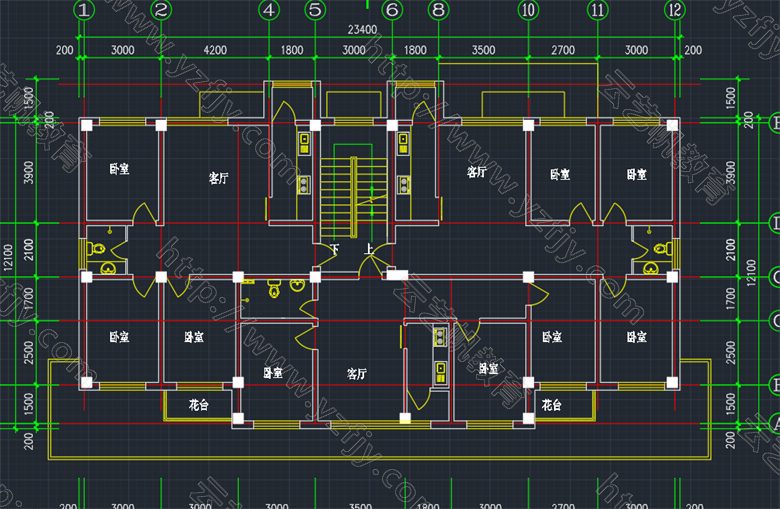Select the 2100 dimension on the left side
Viewport: 780px width, 509px height.
tap(29, 250)
